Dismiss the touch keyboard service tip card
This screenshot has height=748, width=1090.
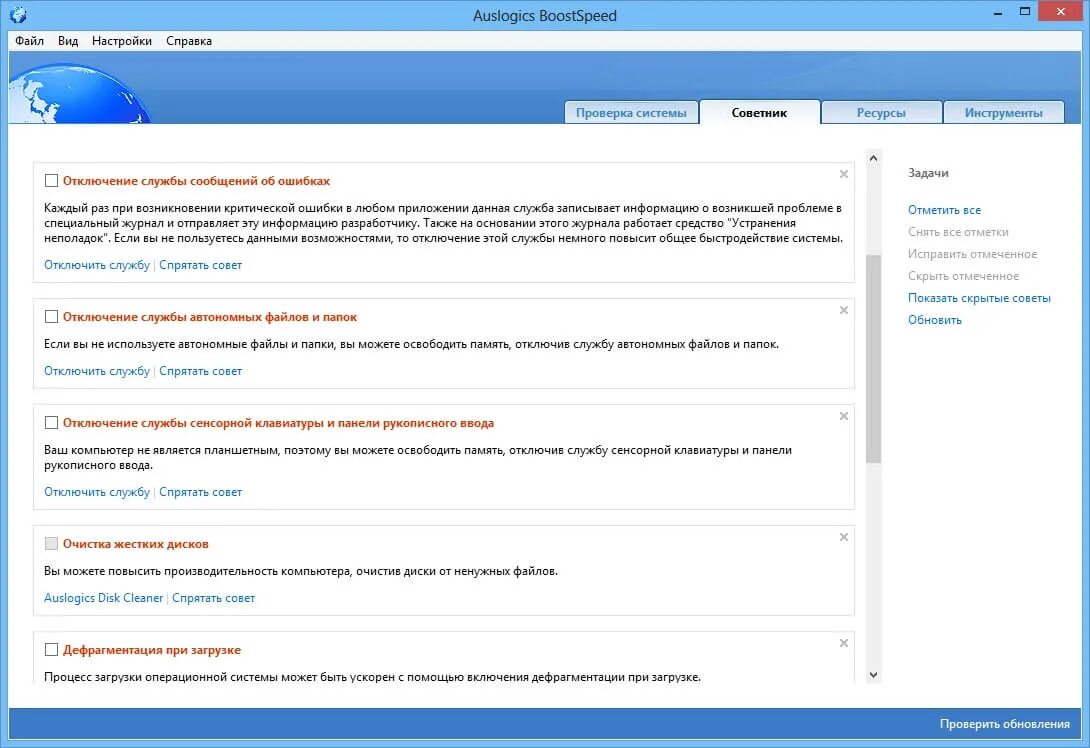(843, 416)
